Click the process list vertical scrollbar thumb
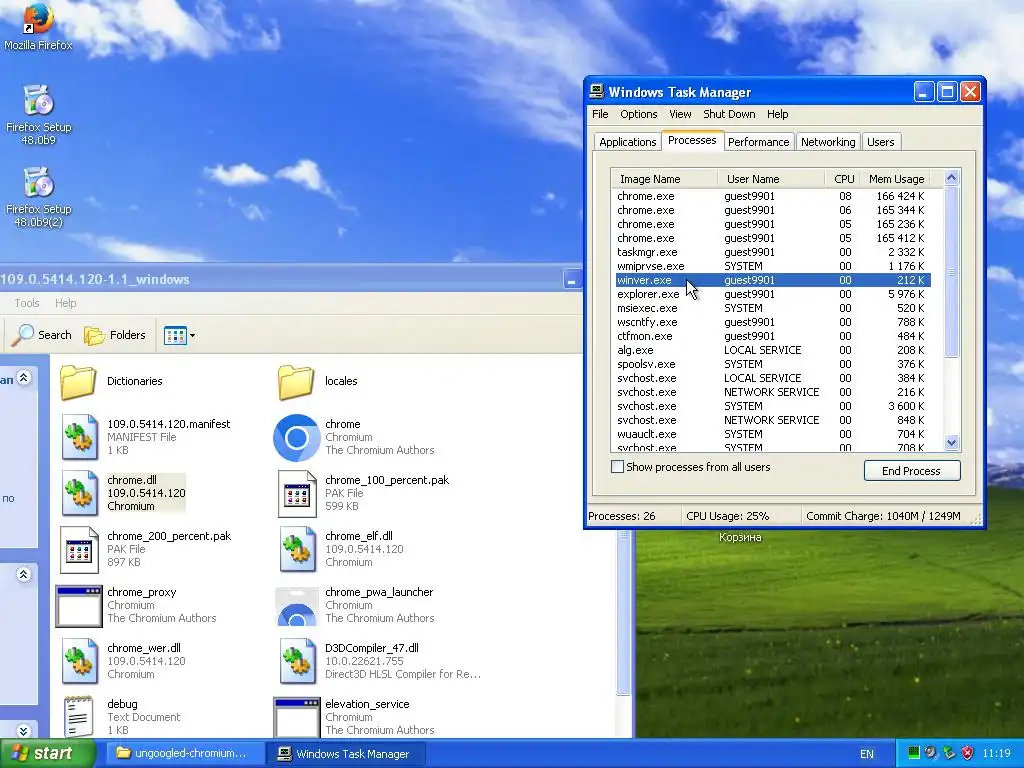This screenshot has height=768, width=1024. [x=952, y=272]
